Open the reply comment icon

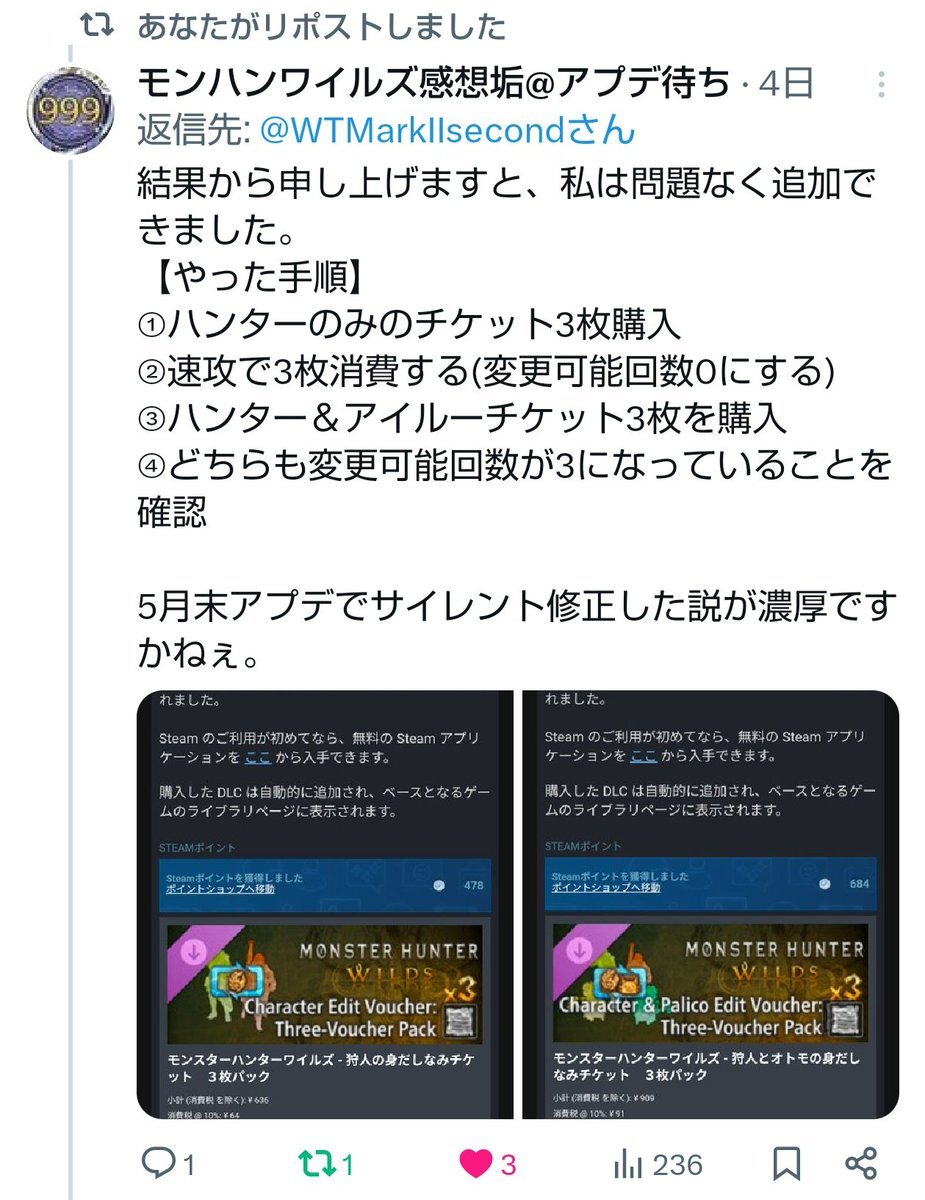point(158,1163)
